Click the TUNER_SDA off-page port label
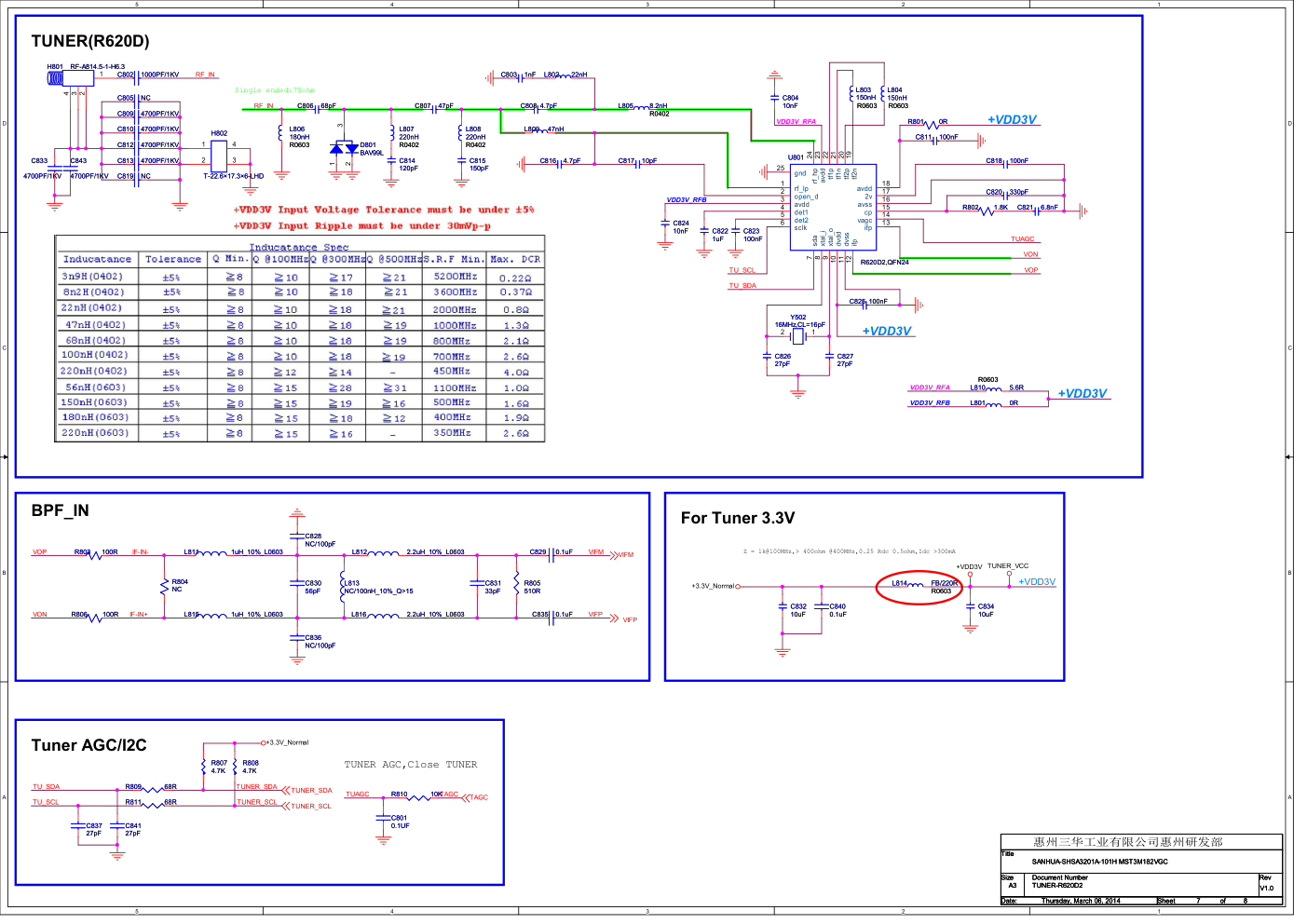Viewport: 1307px width, 924px height. (311, 791)
